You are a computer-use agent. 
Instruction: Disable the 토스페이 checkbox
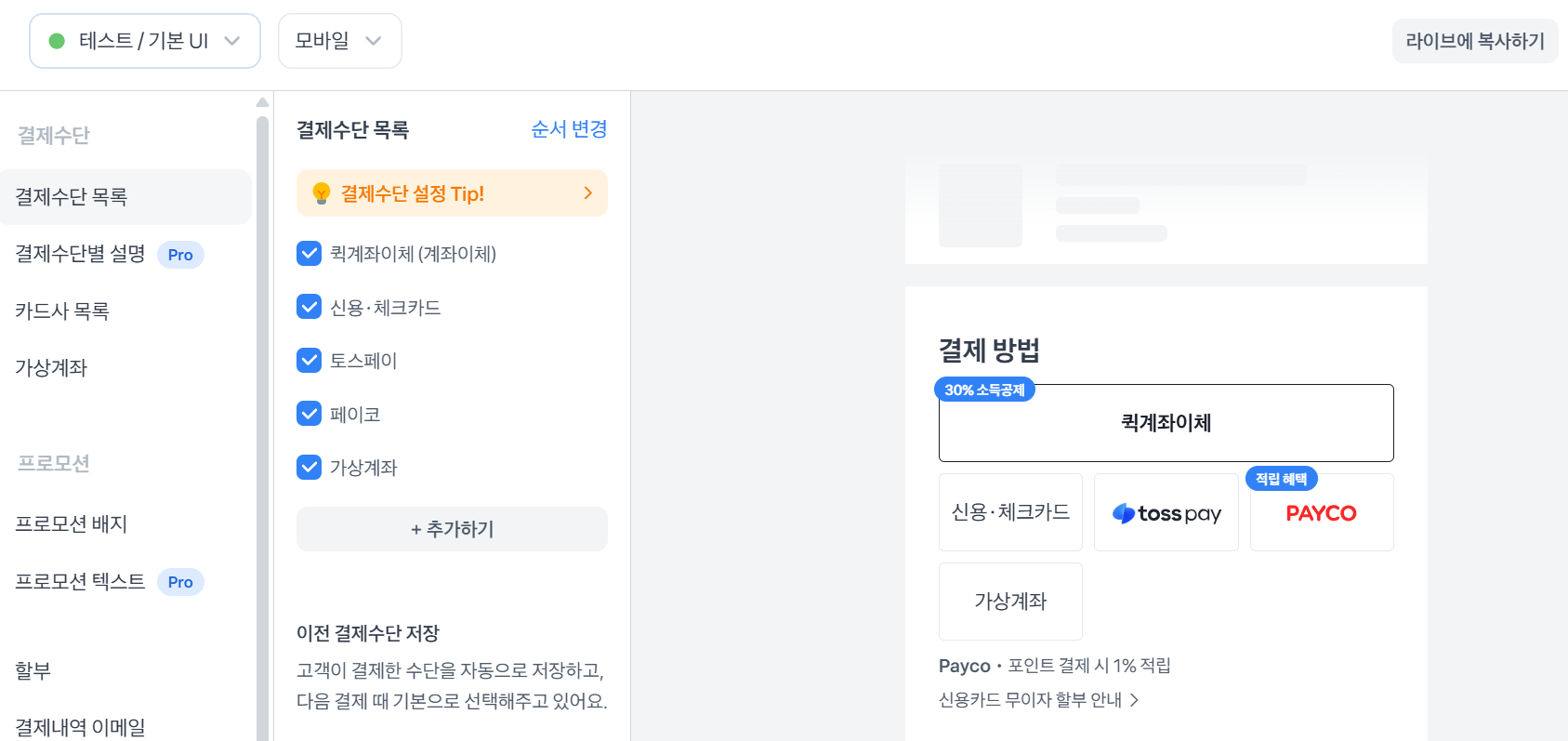tap(309, 360)
